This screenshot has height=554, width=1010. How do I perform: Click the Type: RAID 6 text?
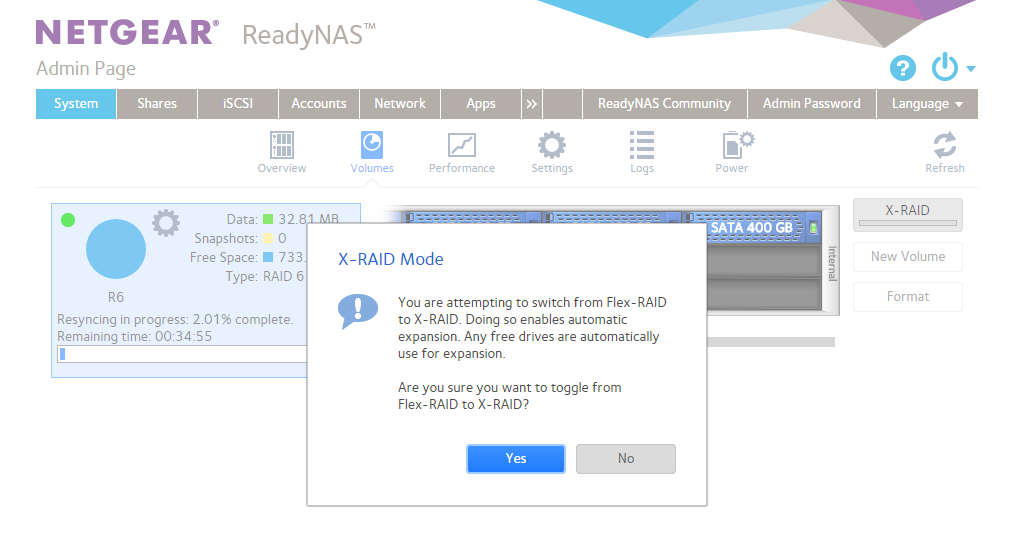click(x=265, y=276)
